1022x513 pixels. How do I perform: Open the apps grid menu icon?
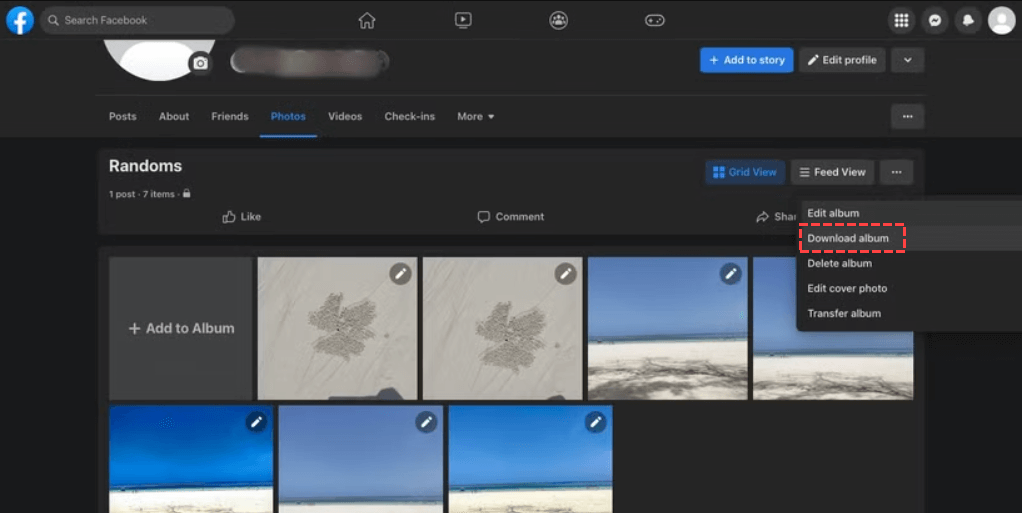tap(901, 20)
